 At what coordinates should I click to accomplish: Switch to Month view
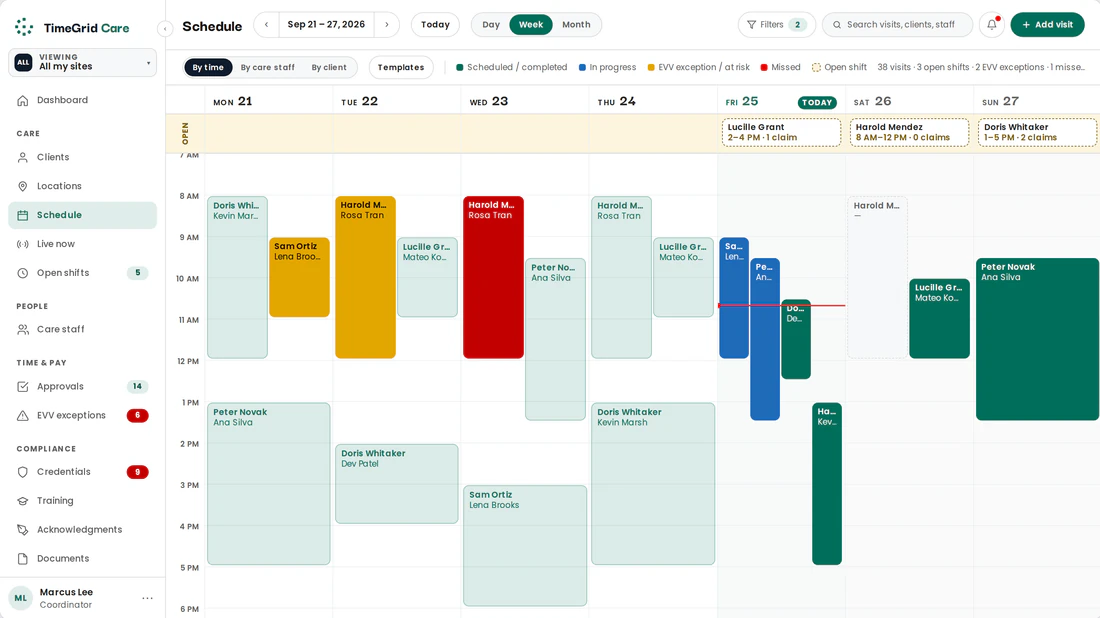pos(576,25)
